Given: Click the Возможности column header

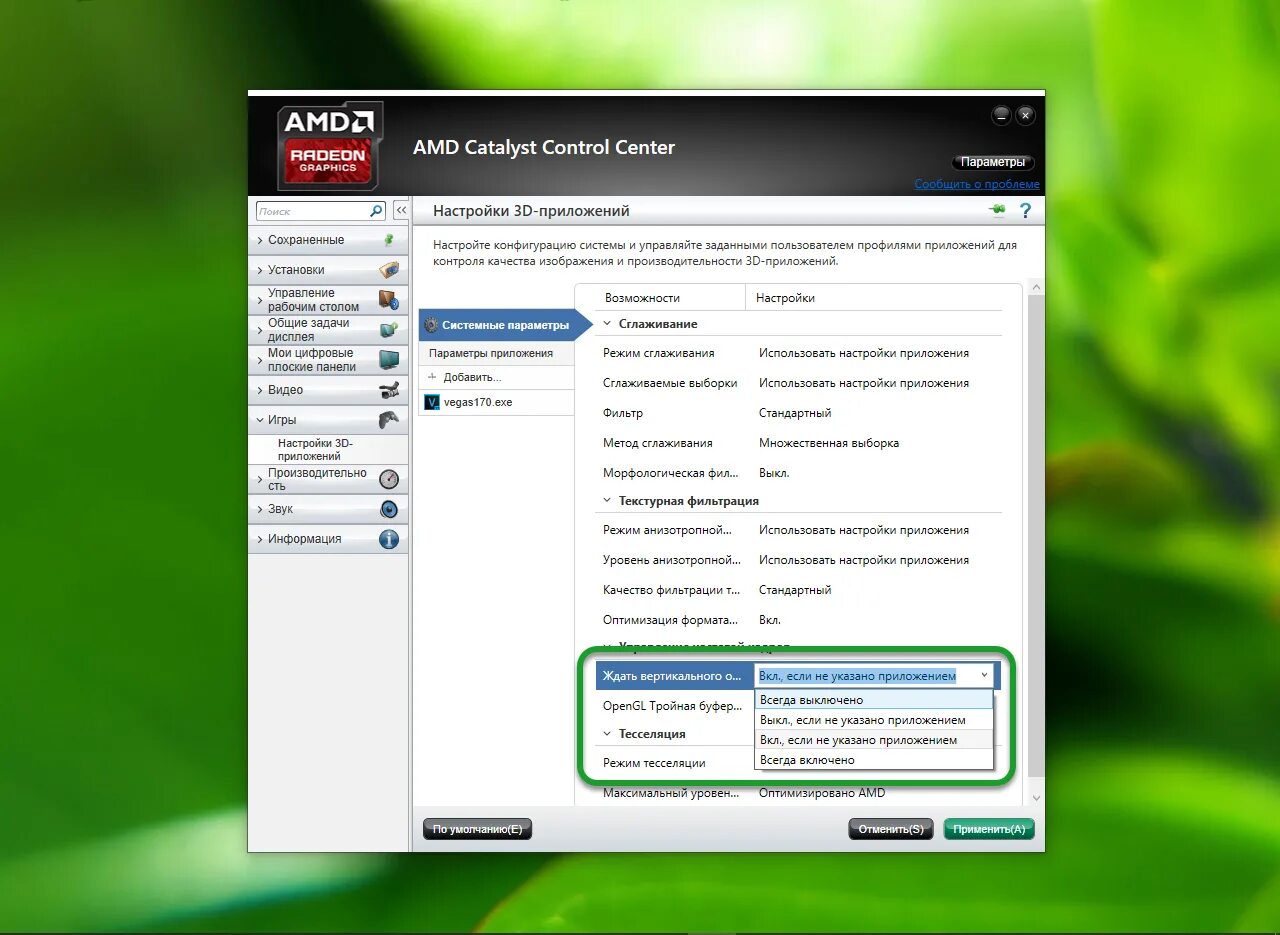Looking at the screenshot, I should [x=642, y=298].
